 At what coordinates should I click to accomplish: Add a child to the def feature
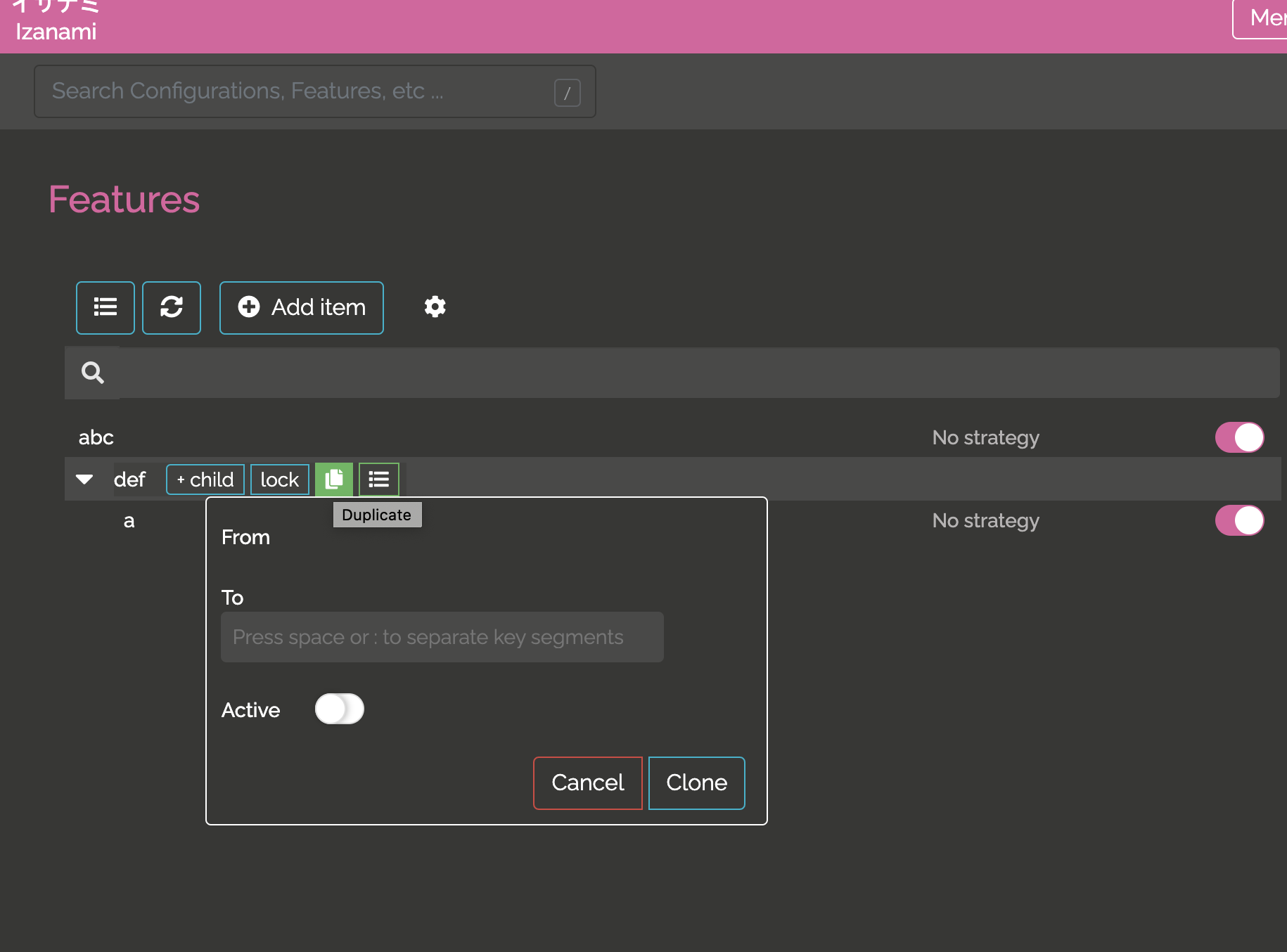[x=205, y=479]
